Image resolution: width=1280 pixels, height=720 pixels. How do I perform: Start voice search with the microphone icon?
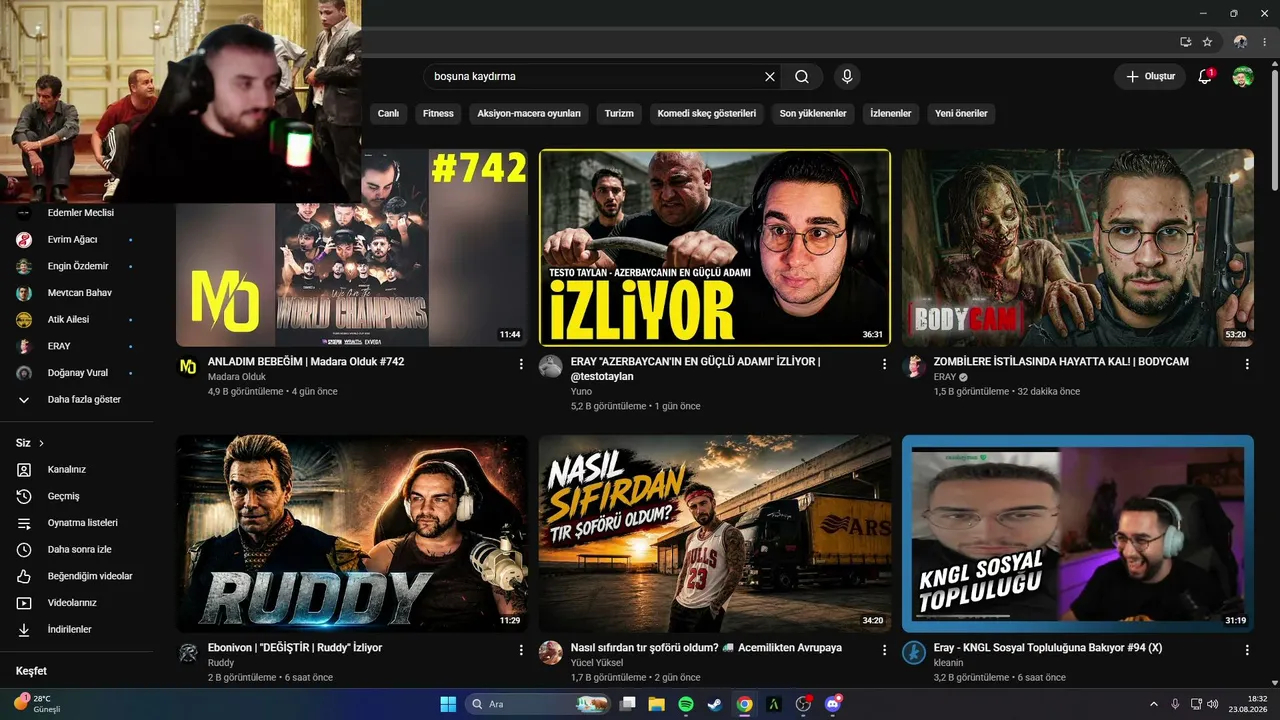coord(847,76)
